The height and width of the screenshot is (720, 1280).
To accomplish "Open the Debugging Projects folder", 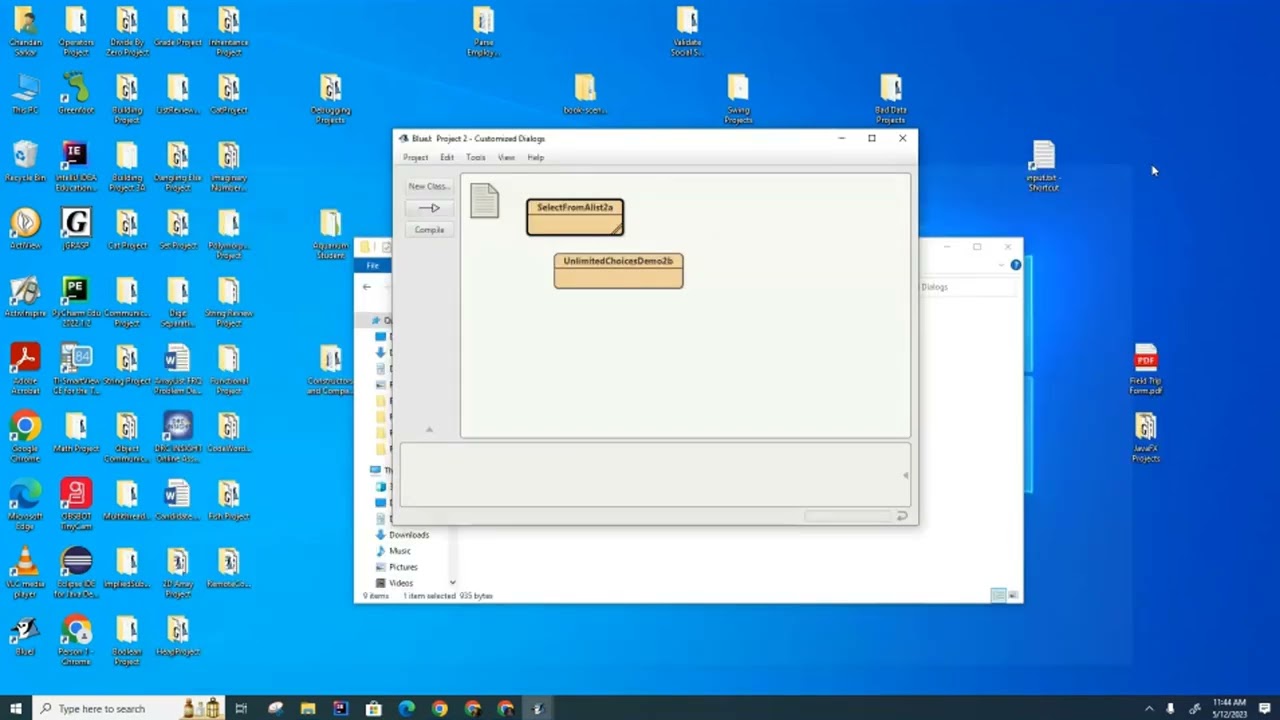I will [x=331, y=98].
